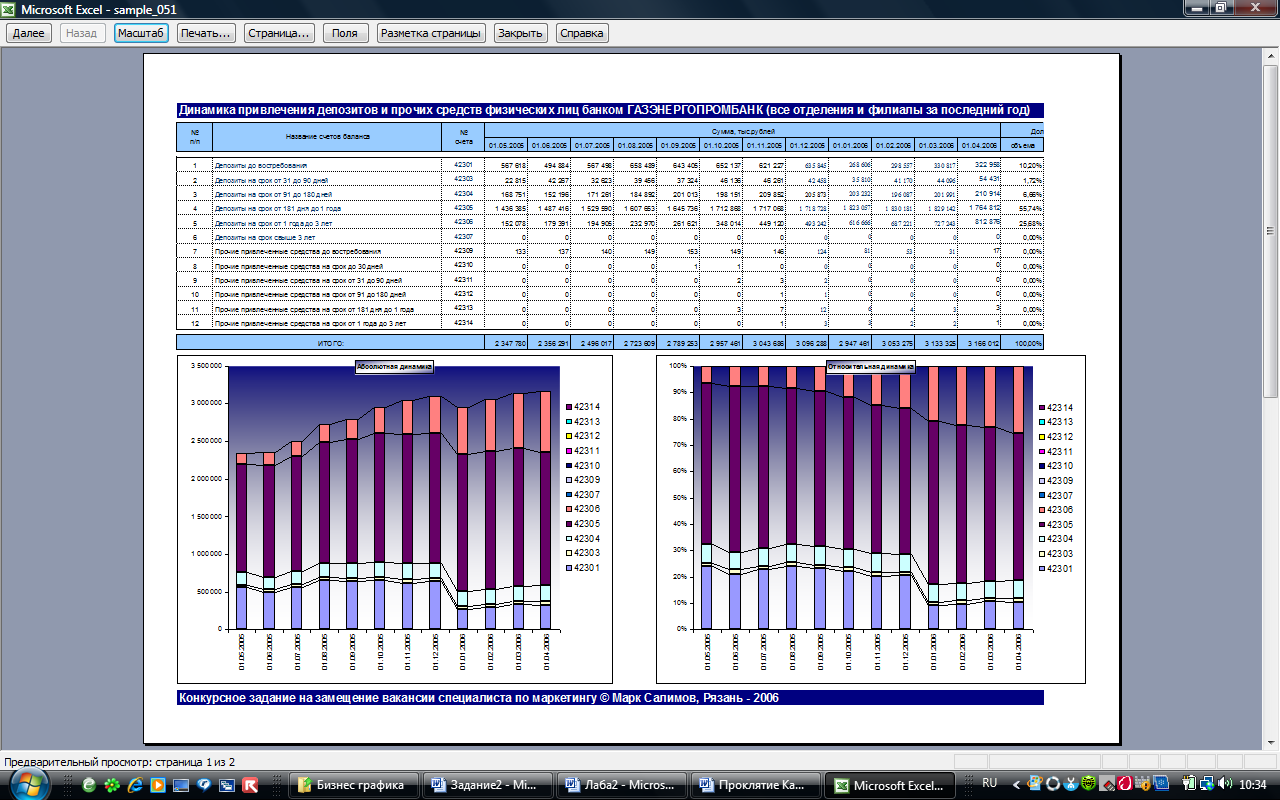The width and height of the screenshot is (1280, 800).
Task: Open help via Справка button
Action: click(582, 33)
